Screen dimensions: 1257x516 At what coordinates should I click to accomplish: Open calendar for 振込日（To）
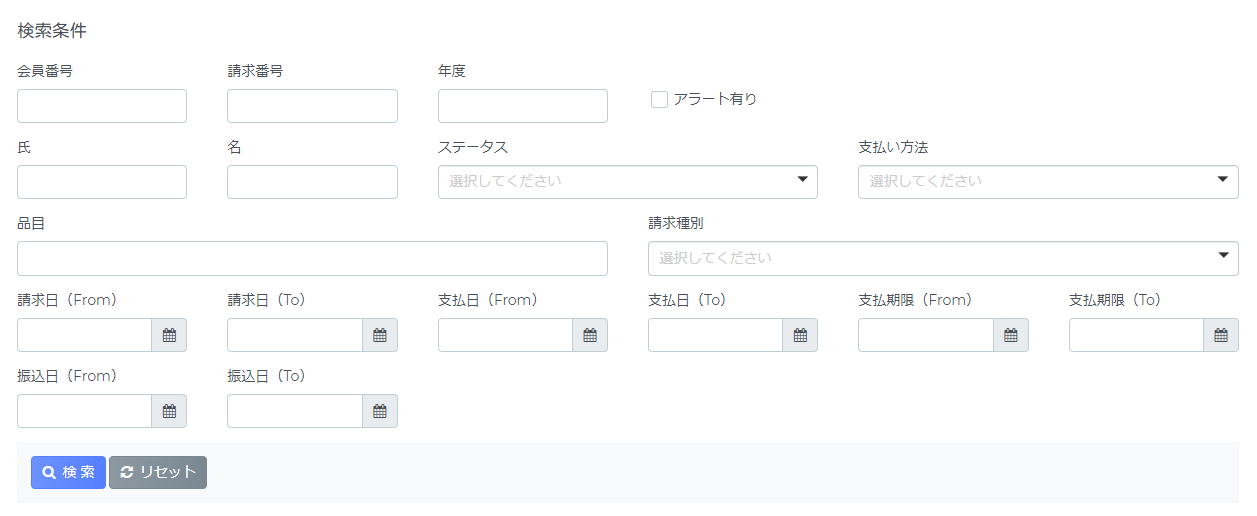tap(380, 411)
